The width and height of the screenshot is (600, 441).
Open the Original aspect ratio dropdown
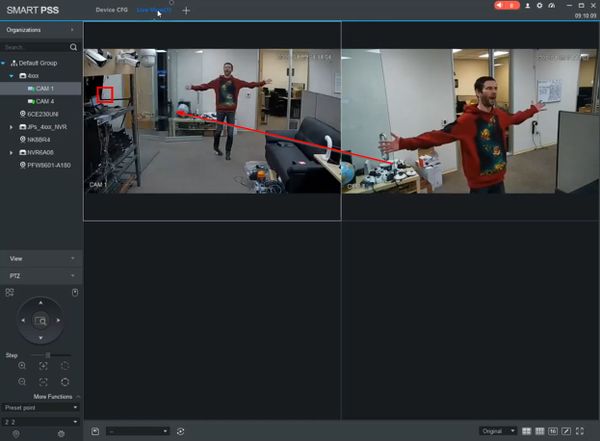coord(498,430)
